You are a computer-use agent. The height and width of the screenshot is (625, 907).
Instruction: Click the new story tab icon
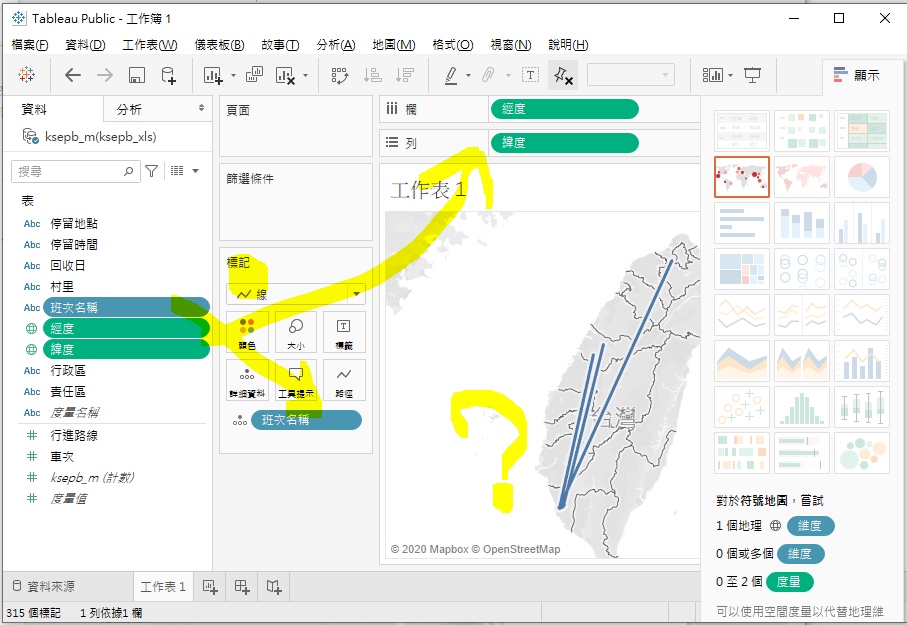tap(274, 587)
